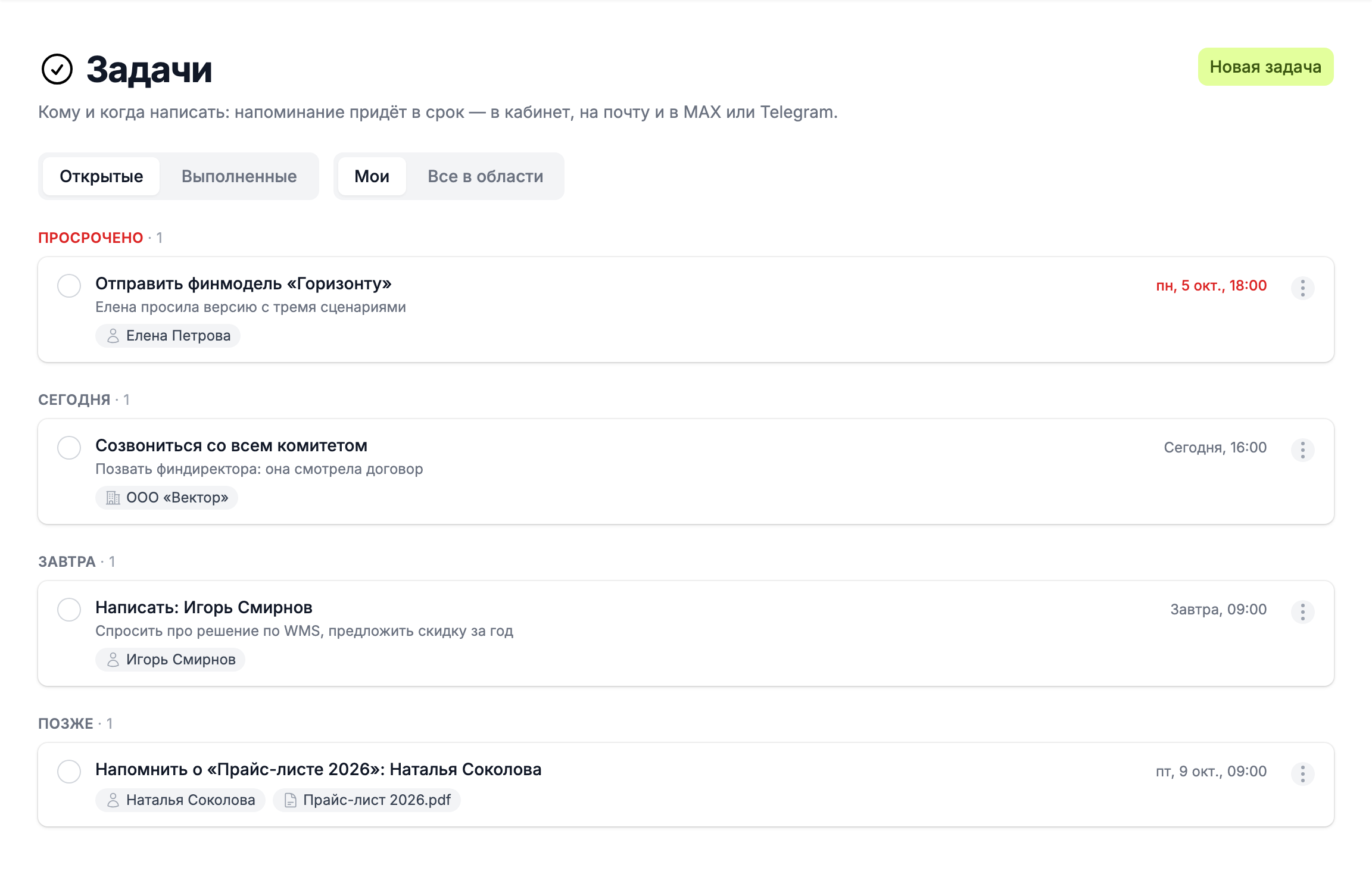1372x874 pixels.
Task: Mark «Напомнить о Прайс-листе 2026» as done
Action: point(69,772)
